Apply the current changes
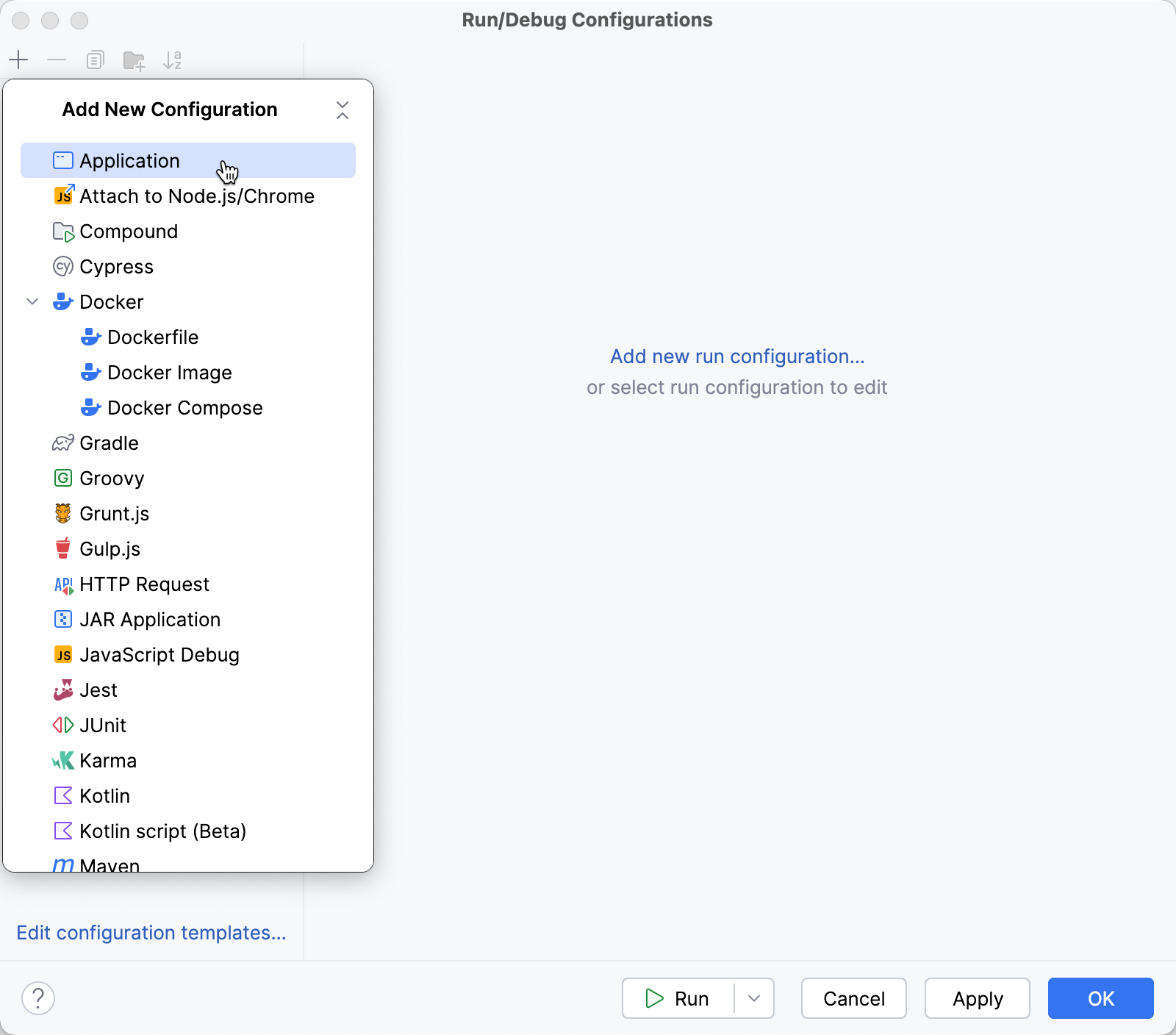This screenshot has height=1035, width=1176. pyautogui.click(x=978, y=998)
